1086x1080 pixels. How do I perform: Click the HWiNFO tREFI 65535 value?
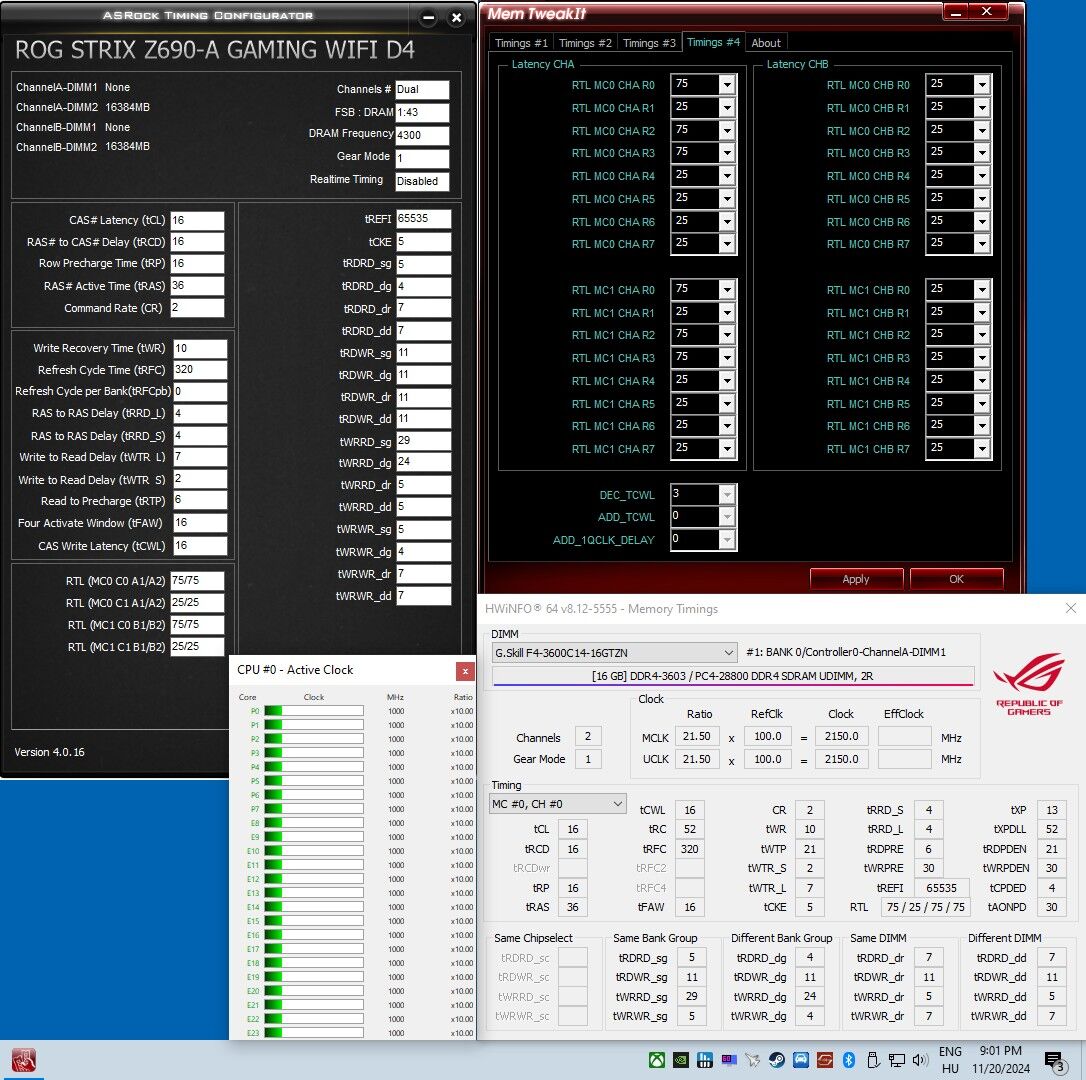(942, 887)
